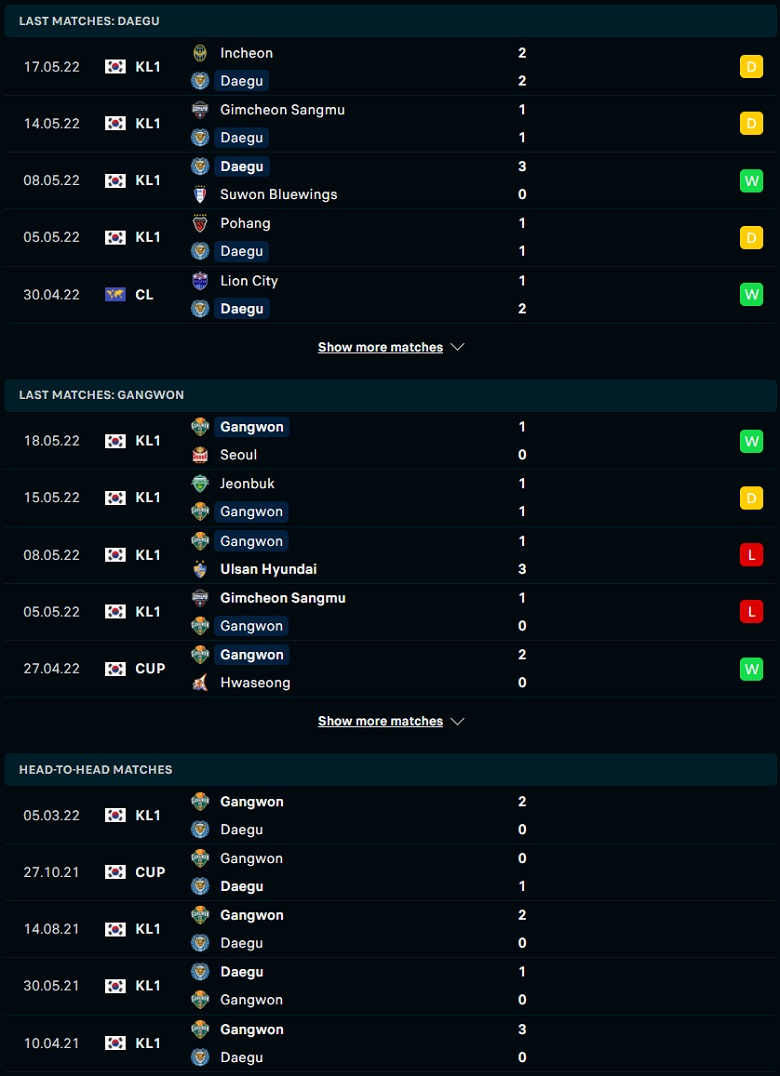Select the Last Matches: Daegu header
780x1076 pixels.
tap(89, 21)
